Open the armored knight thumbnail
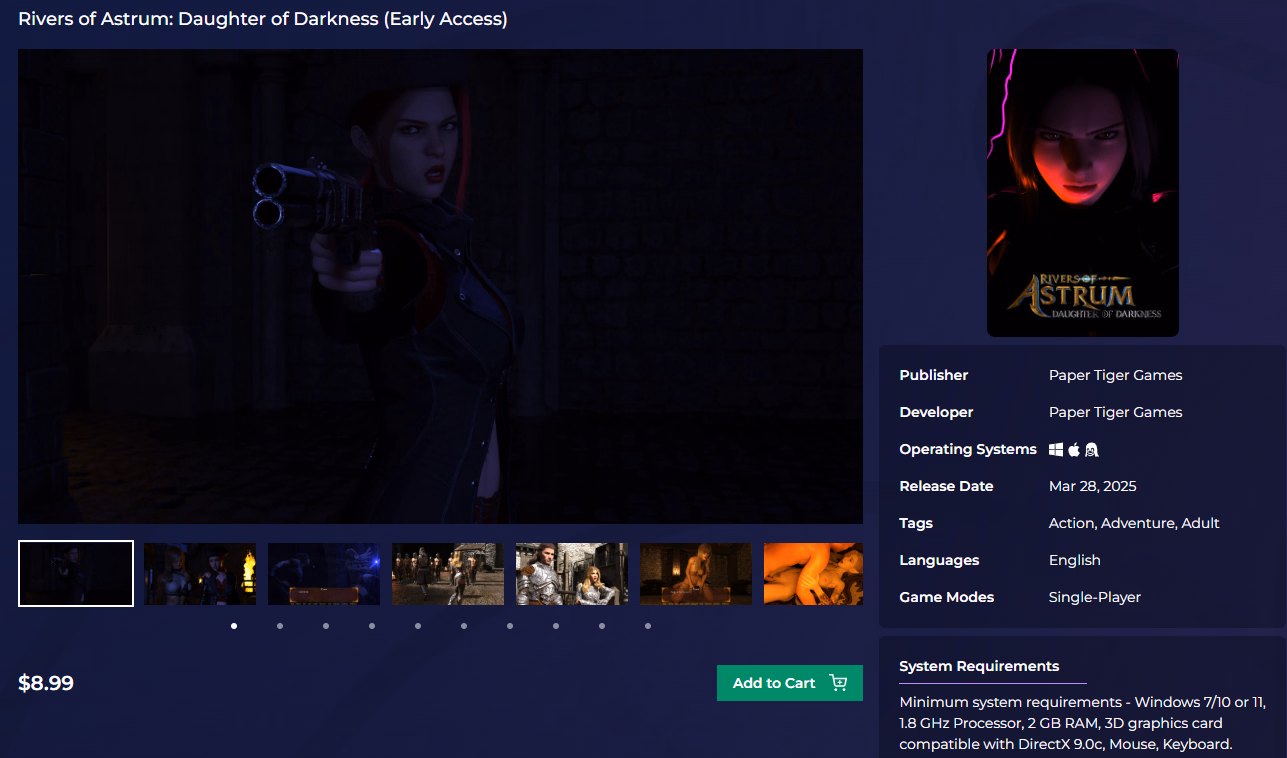 pyautogui.click(x=572, y=574)
